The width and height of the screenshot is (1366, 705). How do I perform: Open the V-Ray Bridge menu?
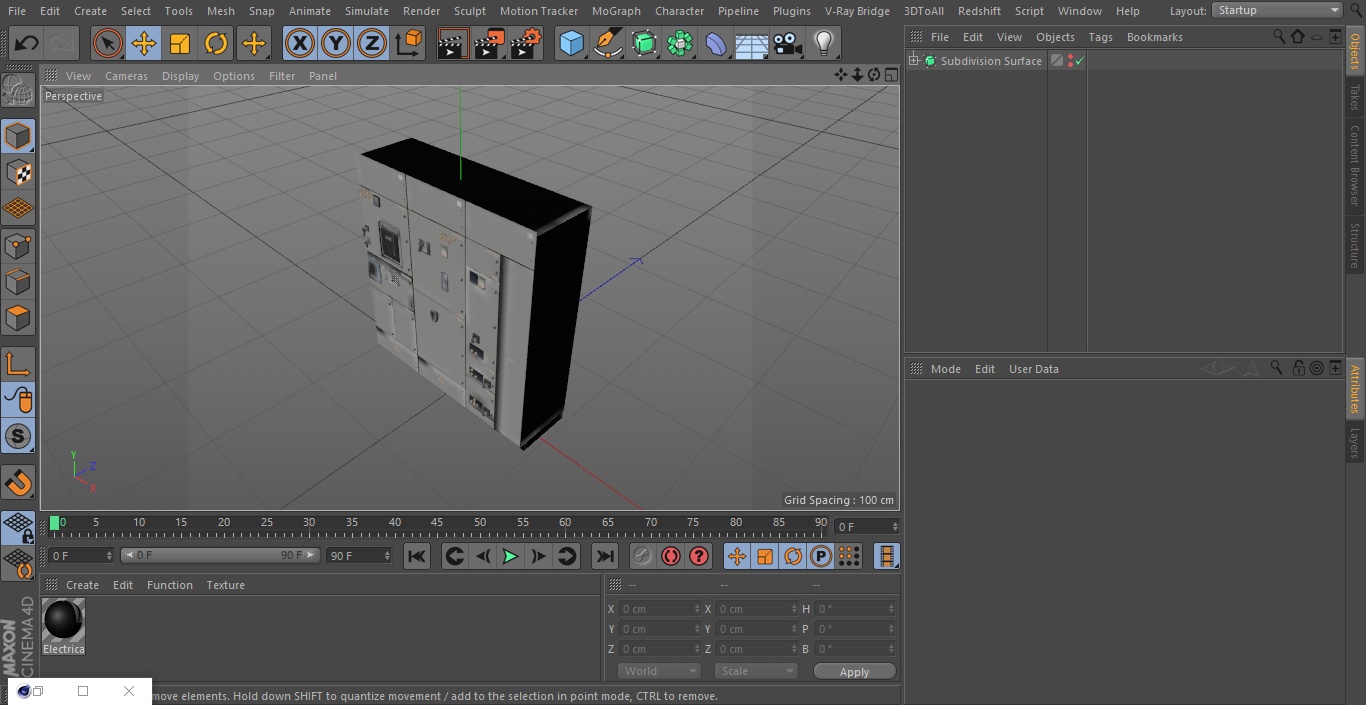857,11
